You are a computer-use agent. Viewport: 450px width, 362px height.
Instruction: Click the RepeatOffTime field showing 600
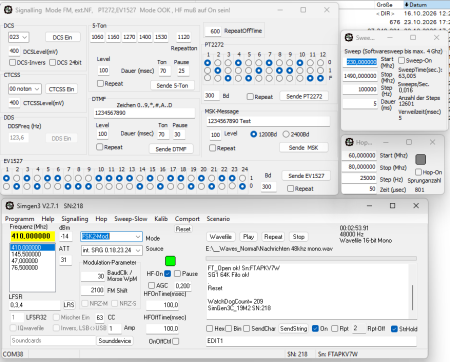(213, 31)
